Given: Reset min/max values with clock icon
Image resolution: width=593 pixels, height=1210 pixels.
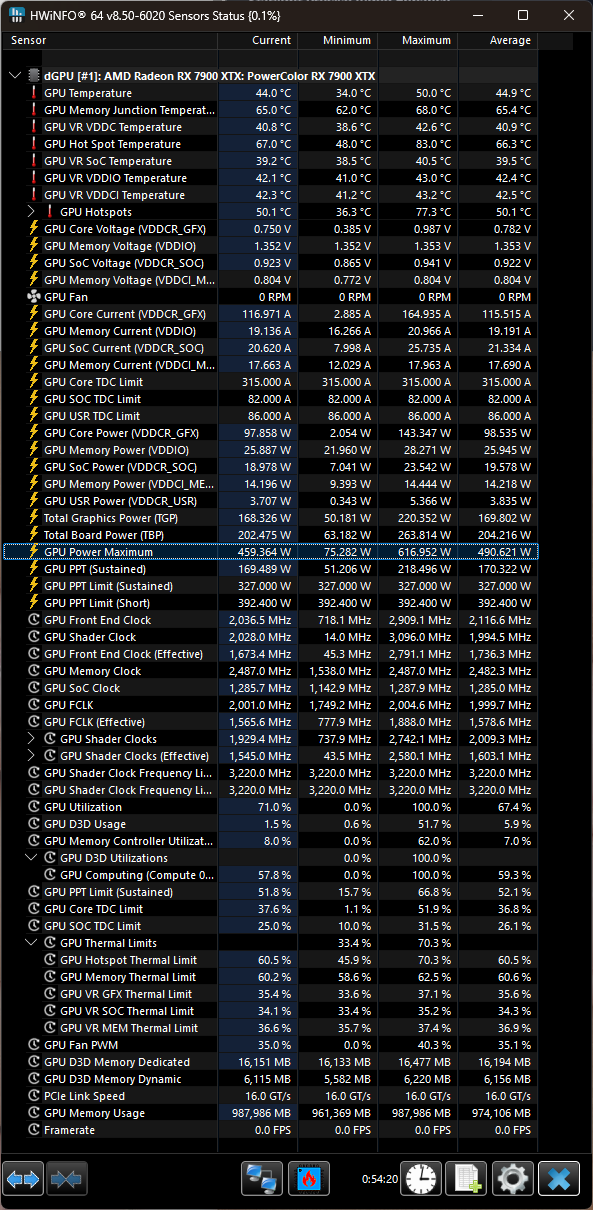Looking at the screenshot, I should [421, 1178].
